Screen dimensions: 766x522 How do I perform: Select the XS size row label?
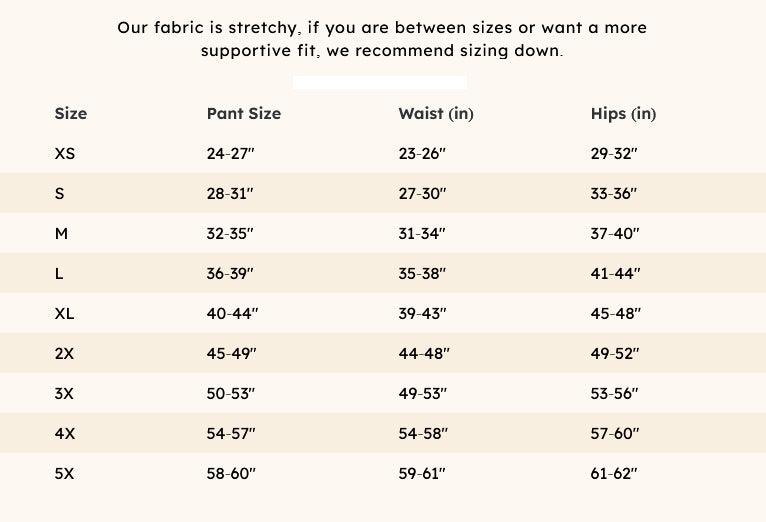[x=65, y=154]
